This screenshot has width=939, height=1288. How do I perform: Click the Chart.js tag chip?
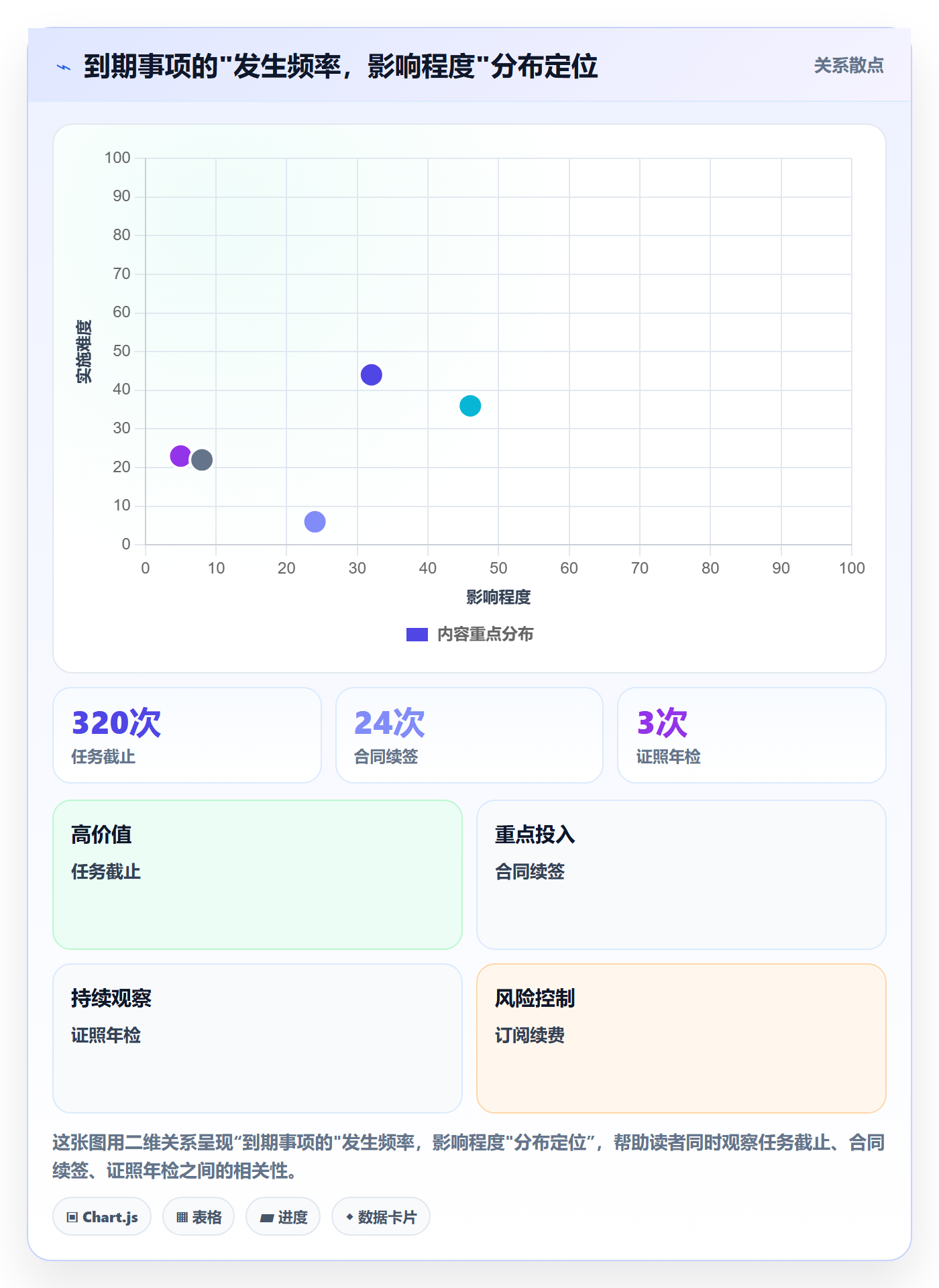coord(102,1216)
